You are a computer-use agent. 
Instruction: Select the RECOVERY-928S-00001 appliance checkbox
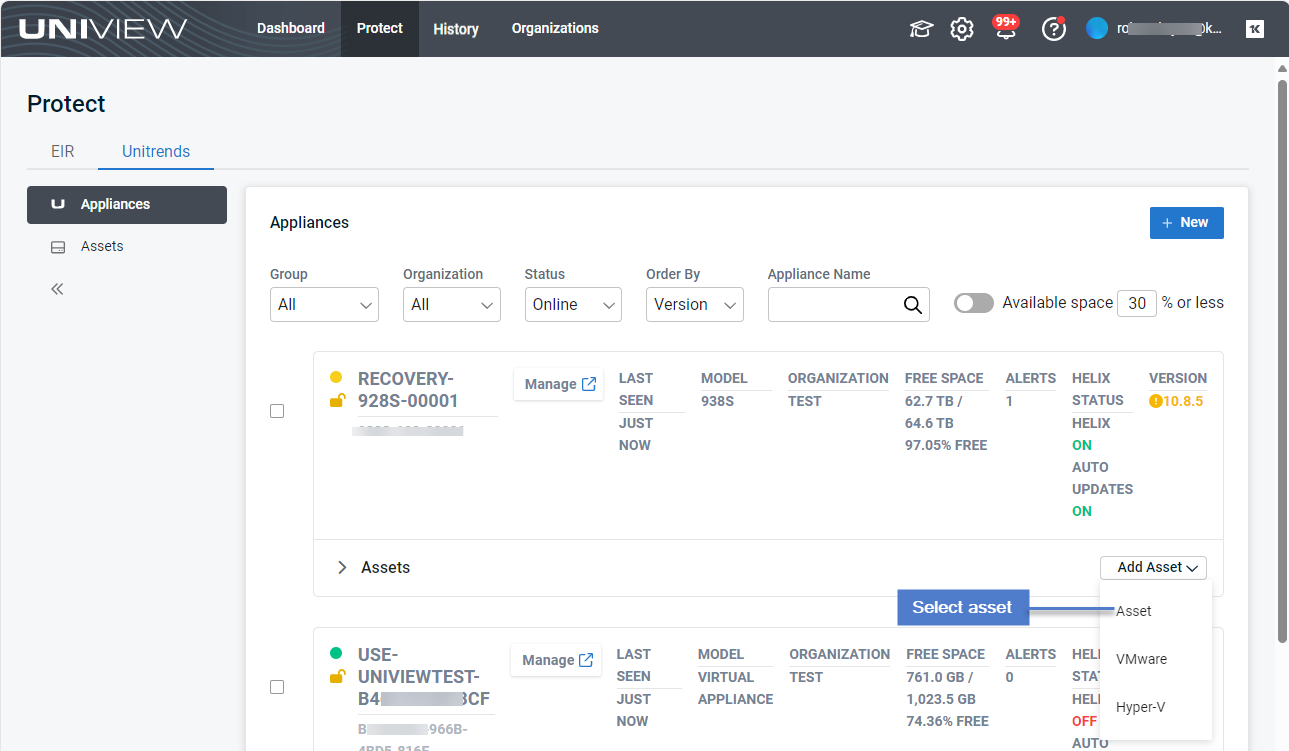(277, 411)
